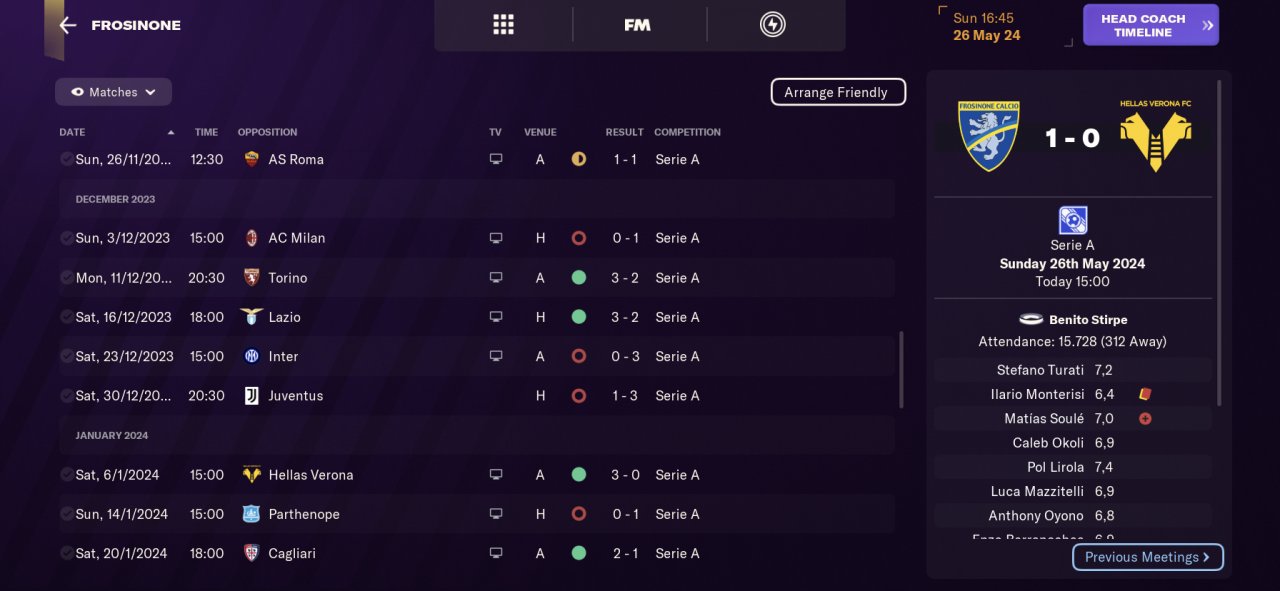
Task: Toggle the checkmark on Cagliari fixture row
Action: [x=66, y=553]
